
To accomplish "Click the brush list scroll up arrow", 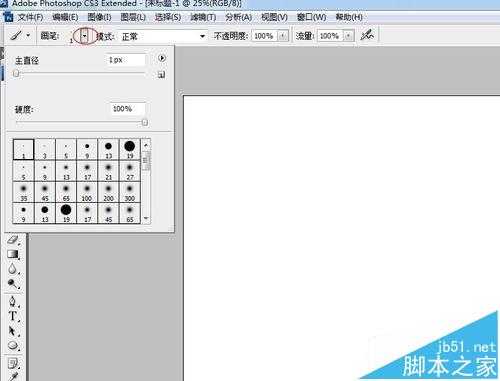I will [146, 145].
